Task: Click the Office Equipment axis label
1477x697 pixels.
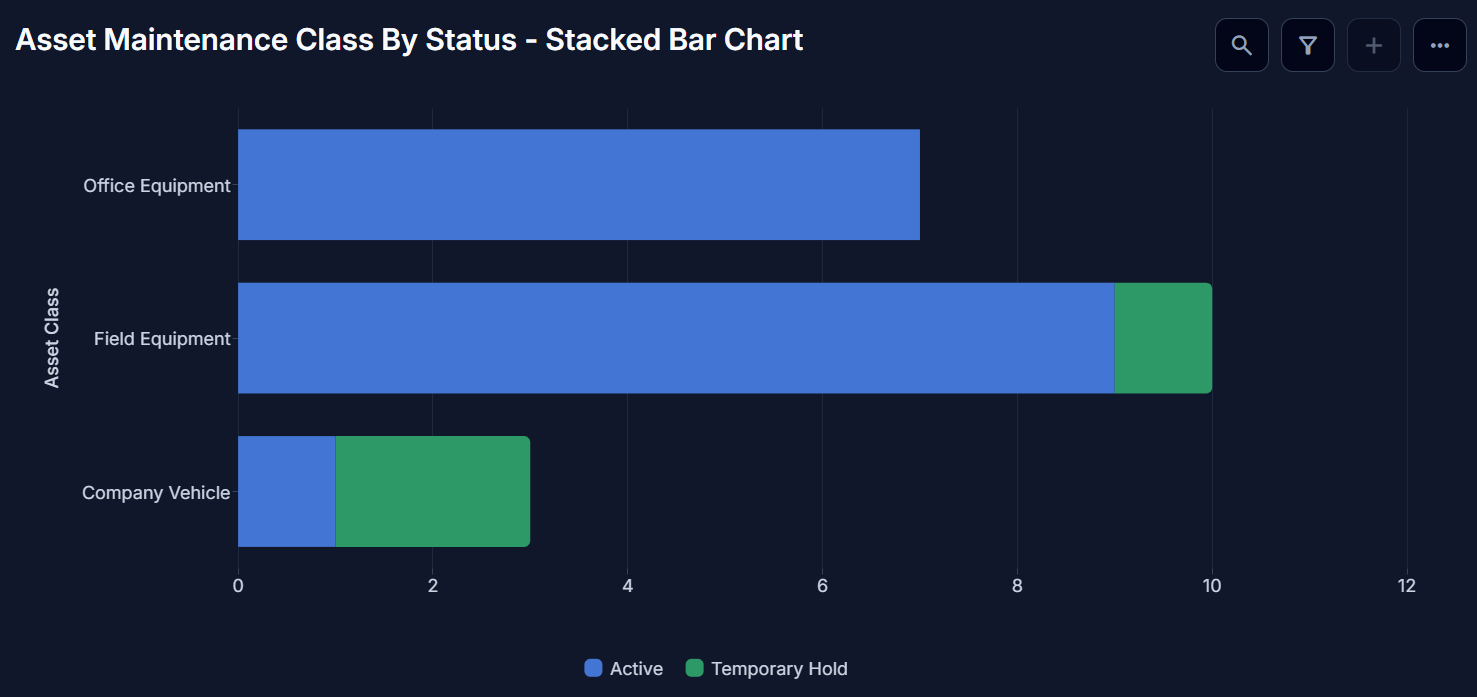Action: (x=157, y=186)
